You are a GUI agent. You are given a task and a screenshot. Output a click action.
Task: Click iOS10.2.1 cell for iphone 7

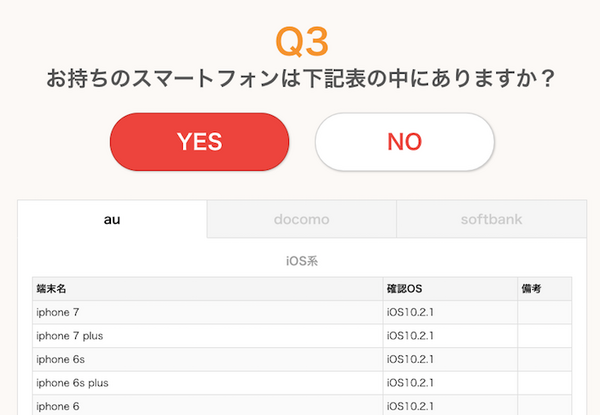coord(410,313)
